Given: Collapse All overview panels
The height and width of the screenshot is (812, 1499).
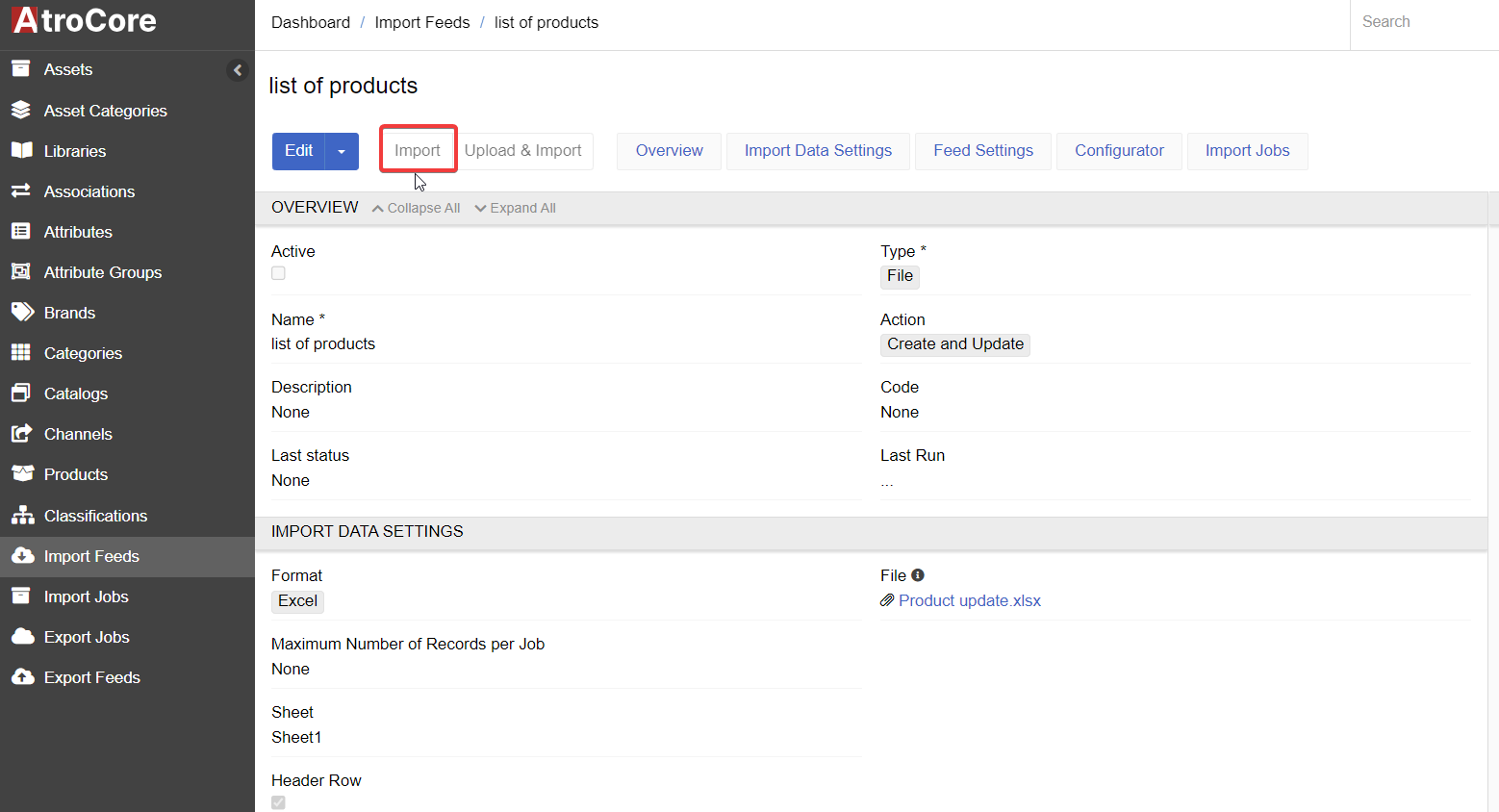Looking at the screenshot, I should [x=417, y=208].
